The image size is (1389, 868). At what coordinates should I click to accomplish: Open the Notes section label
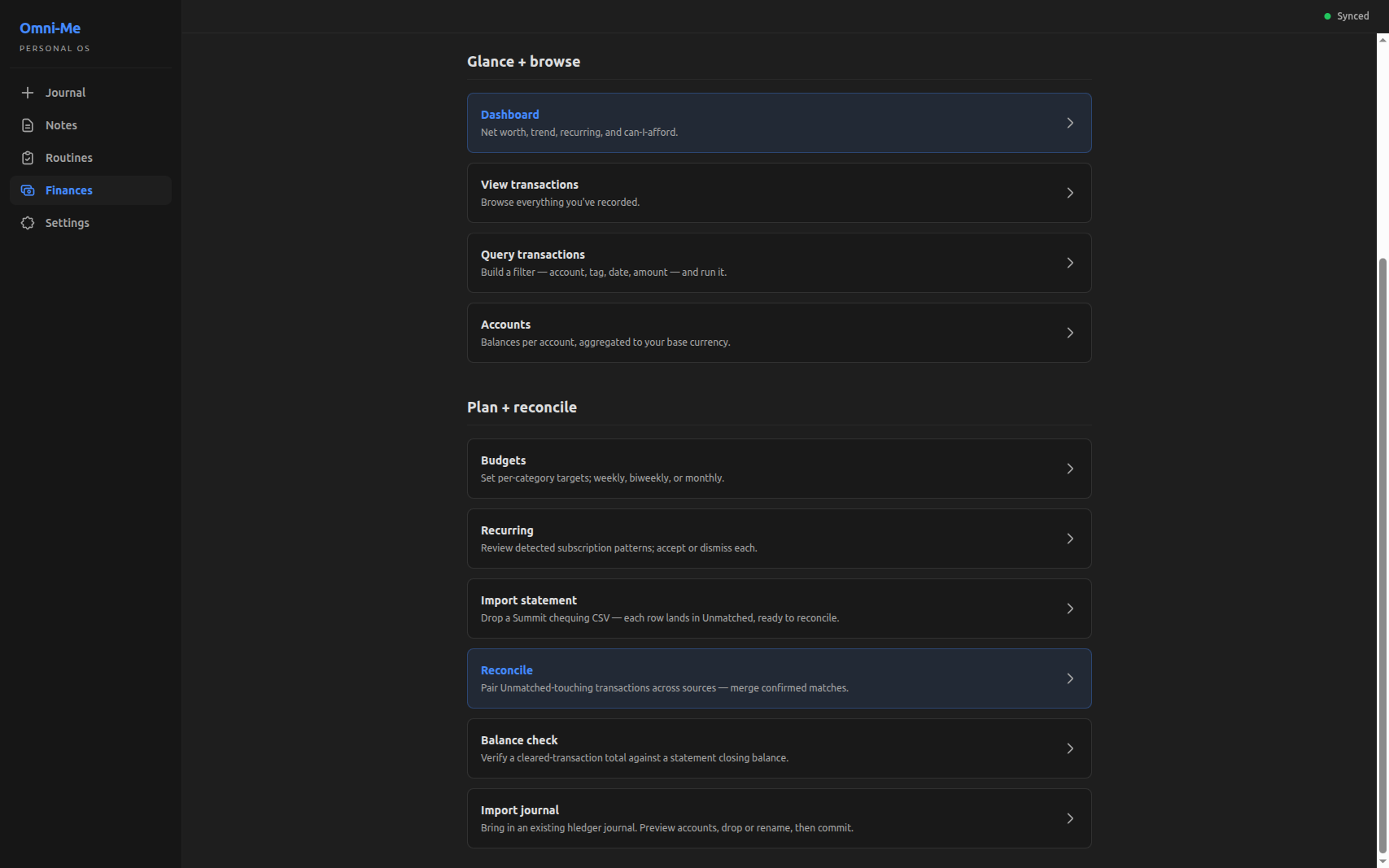61,125
